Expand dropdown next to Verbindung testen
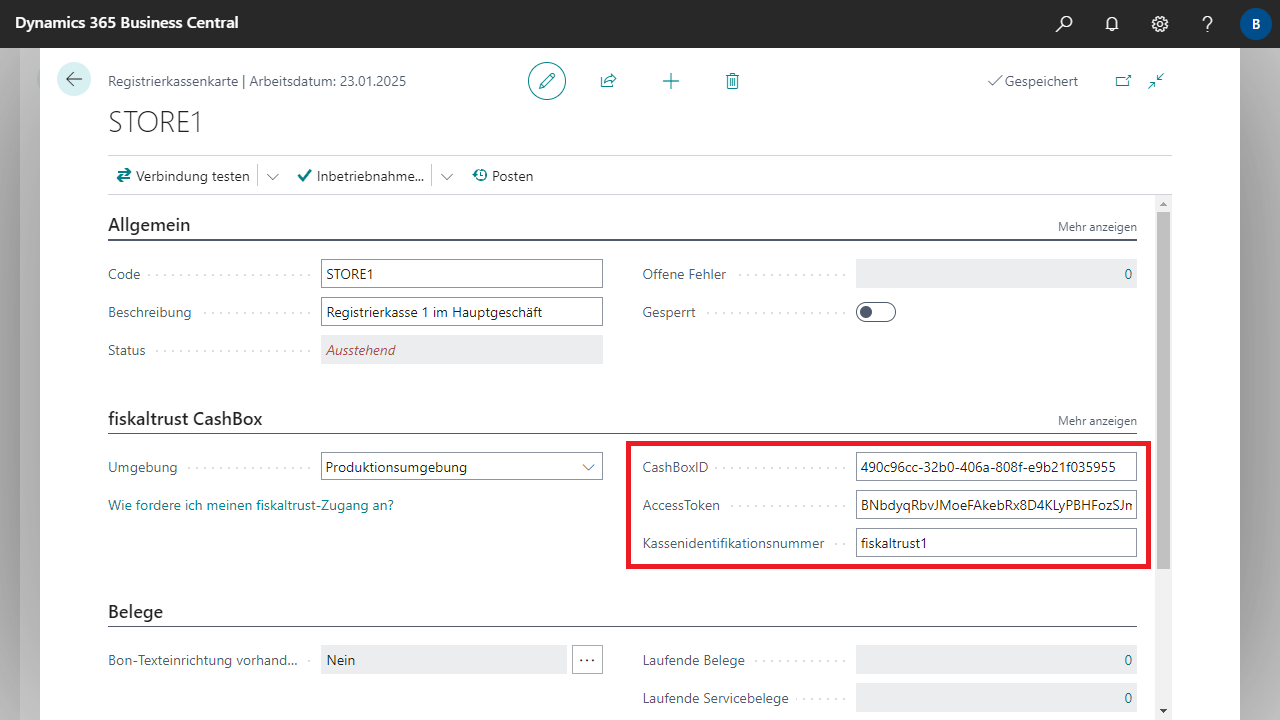 273,176
